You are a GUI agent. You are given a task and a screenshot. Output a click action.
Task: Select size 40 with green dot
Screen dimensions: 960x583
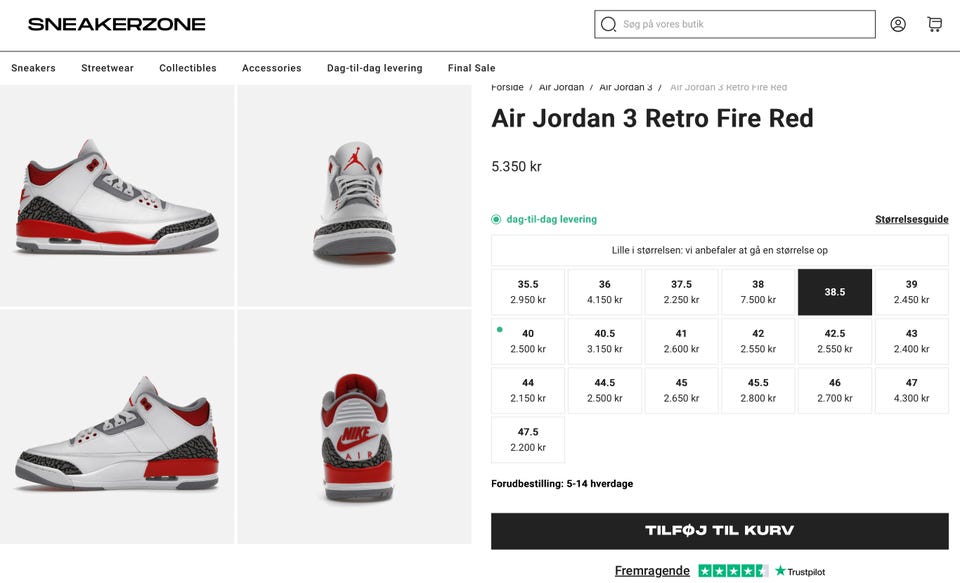tap(528, 341)
